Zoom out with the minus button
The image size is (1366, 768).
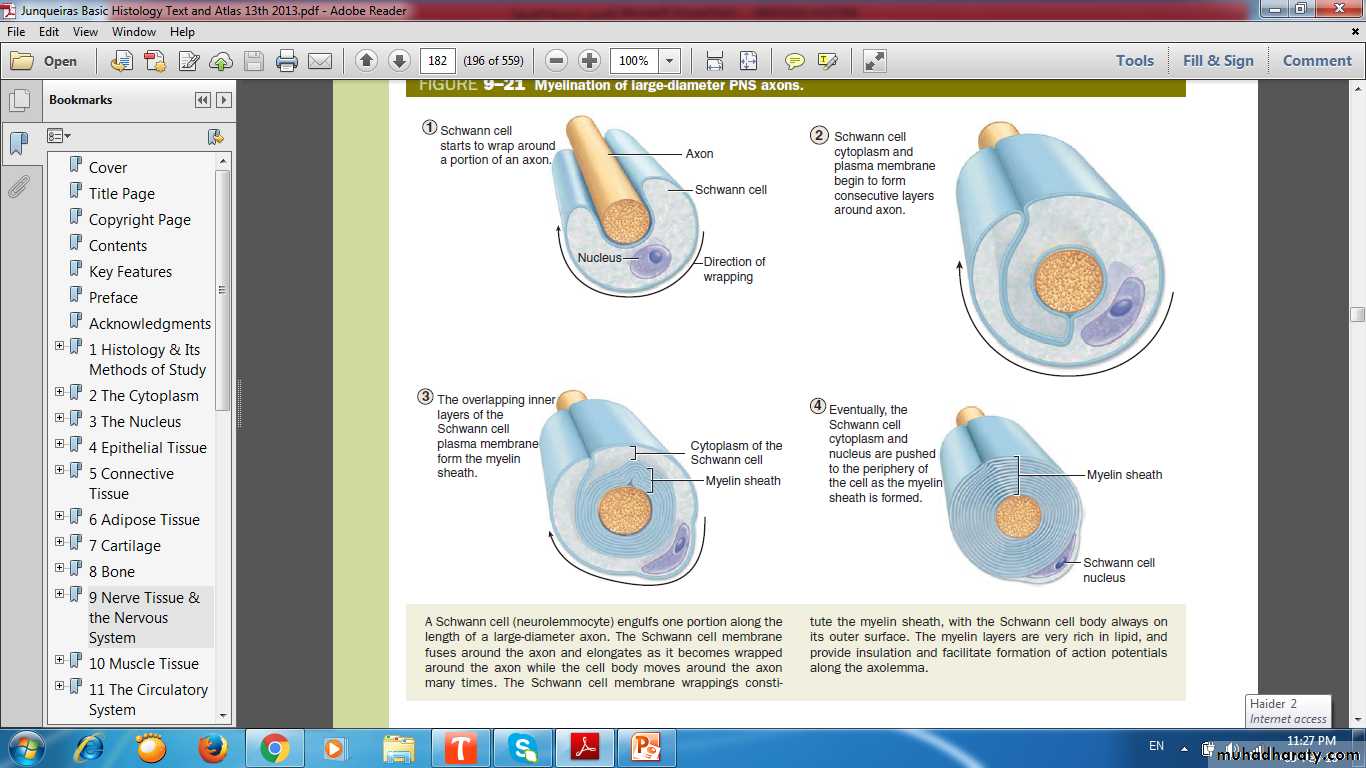point(557,61)
